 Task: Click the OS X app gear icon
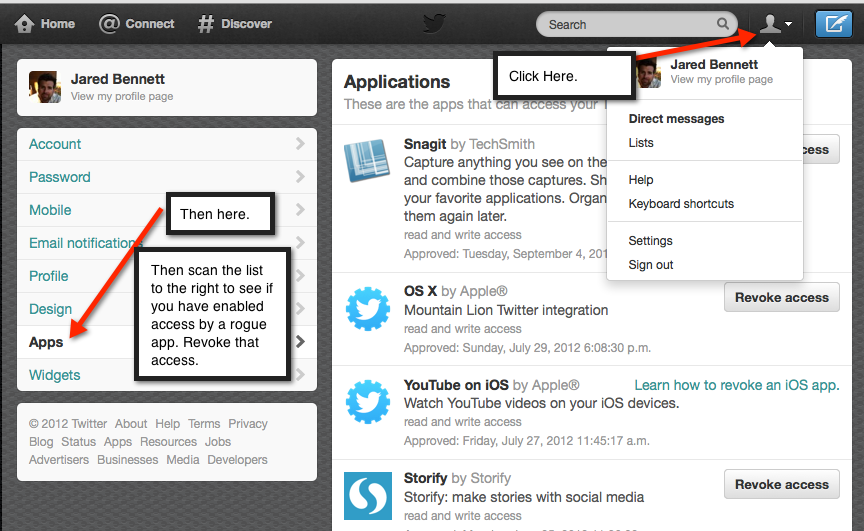[x=367, y=310]
